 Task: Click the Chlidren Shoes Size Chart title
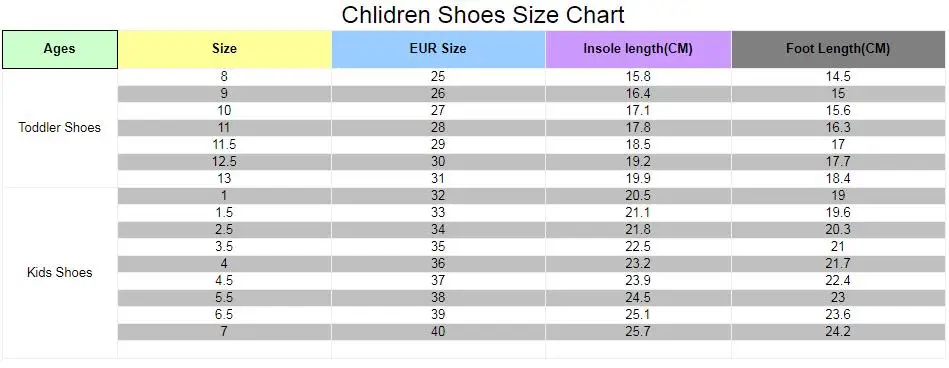pos(482,15)
